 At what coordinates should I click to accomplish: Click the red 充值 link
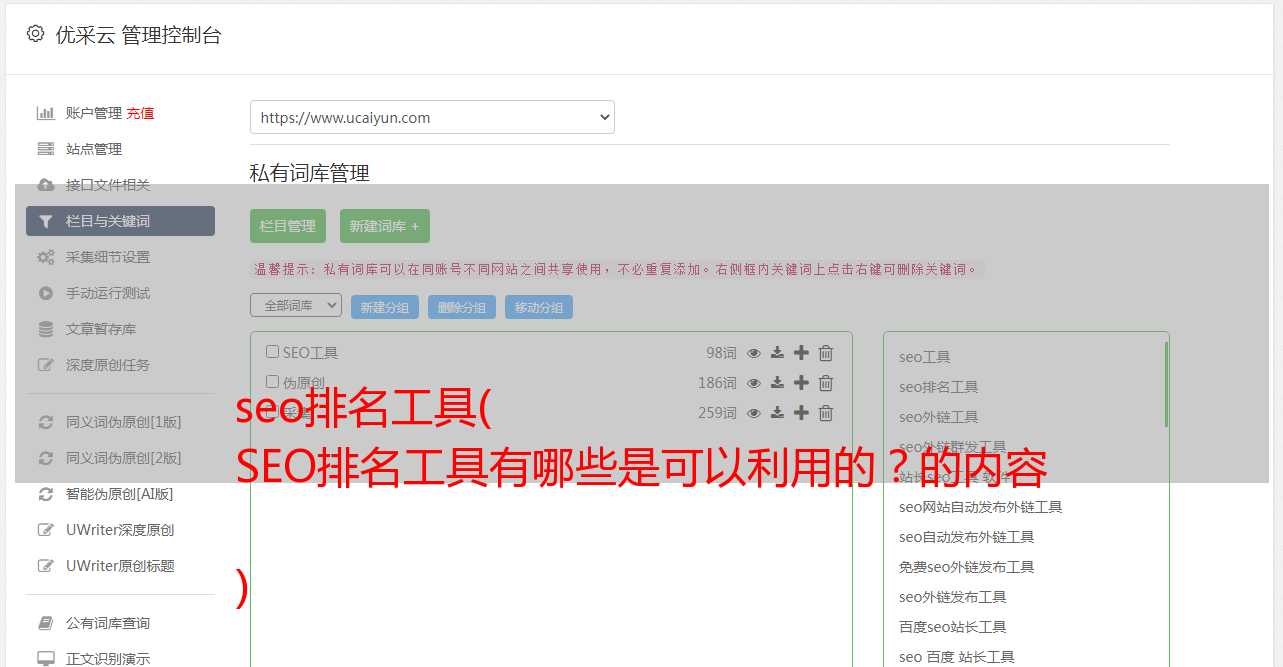click(x=140, y=113)
